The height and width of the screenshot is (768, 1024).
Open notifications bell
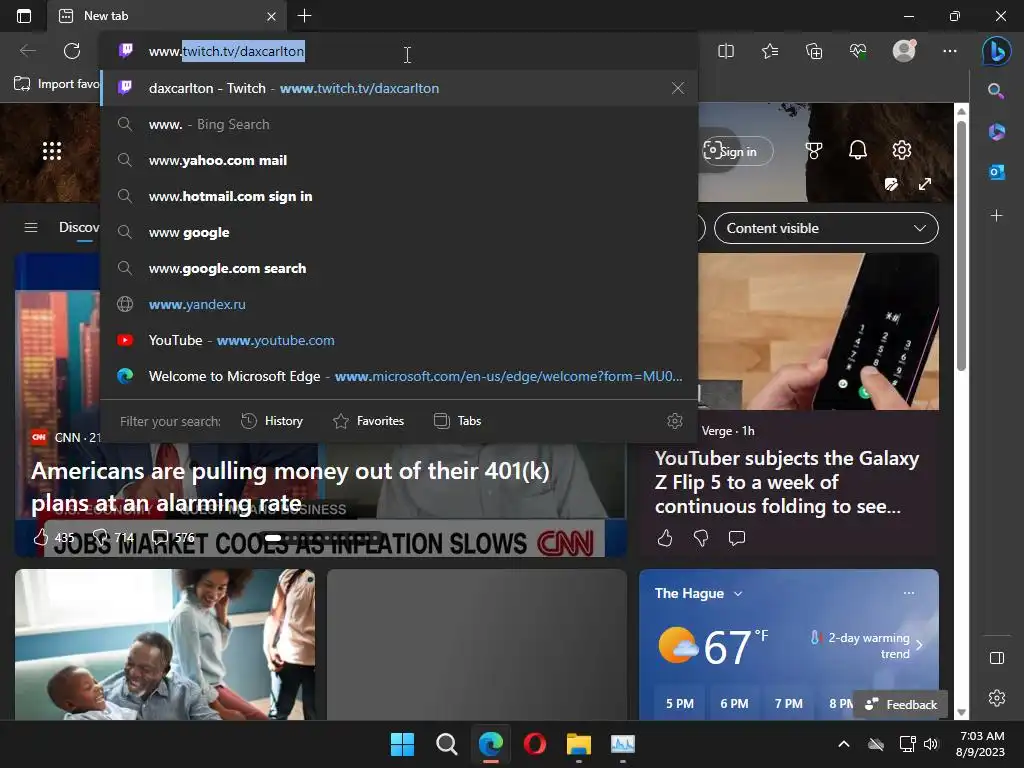pyautogui.click(x=857, y=150)
